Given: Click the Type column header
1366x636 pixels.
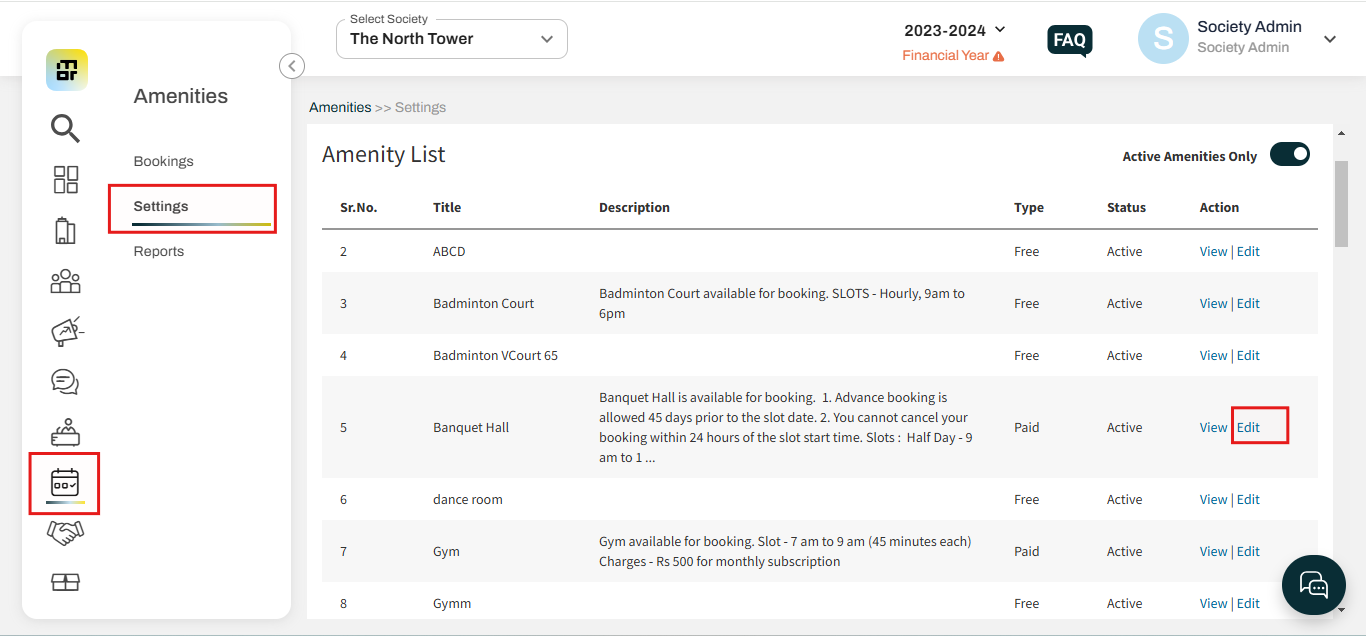Looking at the screenshot, I should pyautogui.click(x=1029, y=207).
